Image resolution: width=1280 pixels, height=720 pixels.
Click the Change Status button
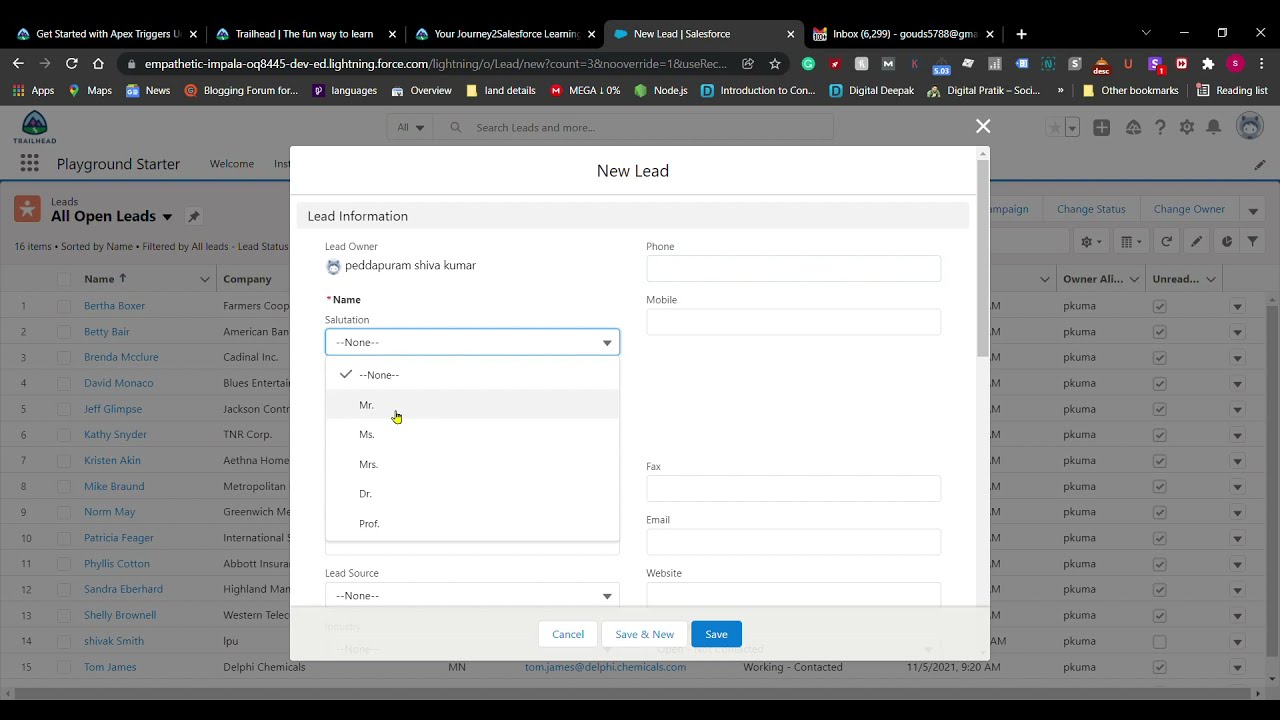[x=1091, y=209]
